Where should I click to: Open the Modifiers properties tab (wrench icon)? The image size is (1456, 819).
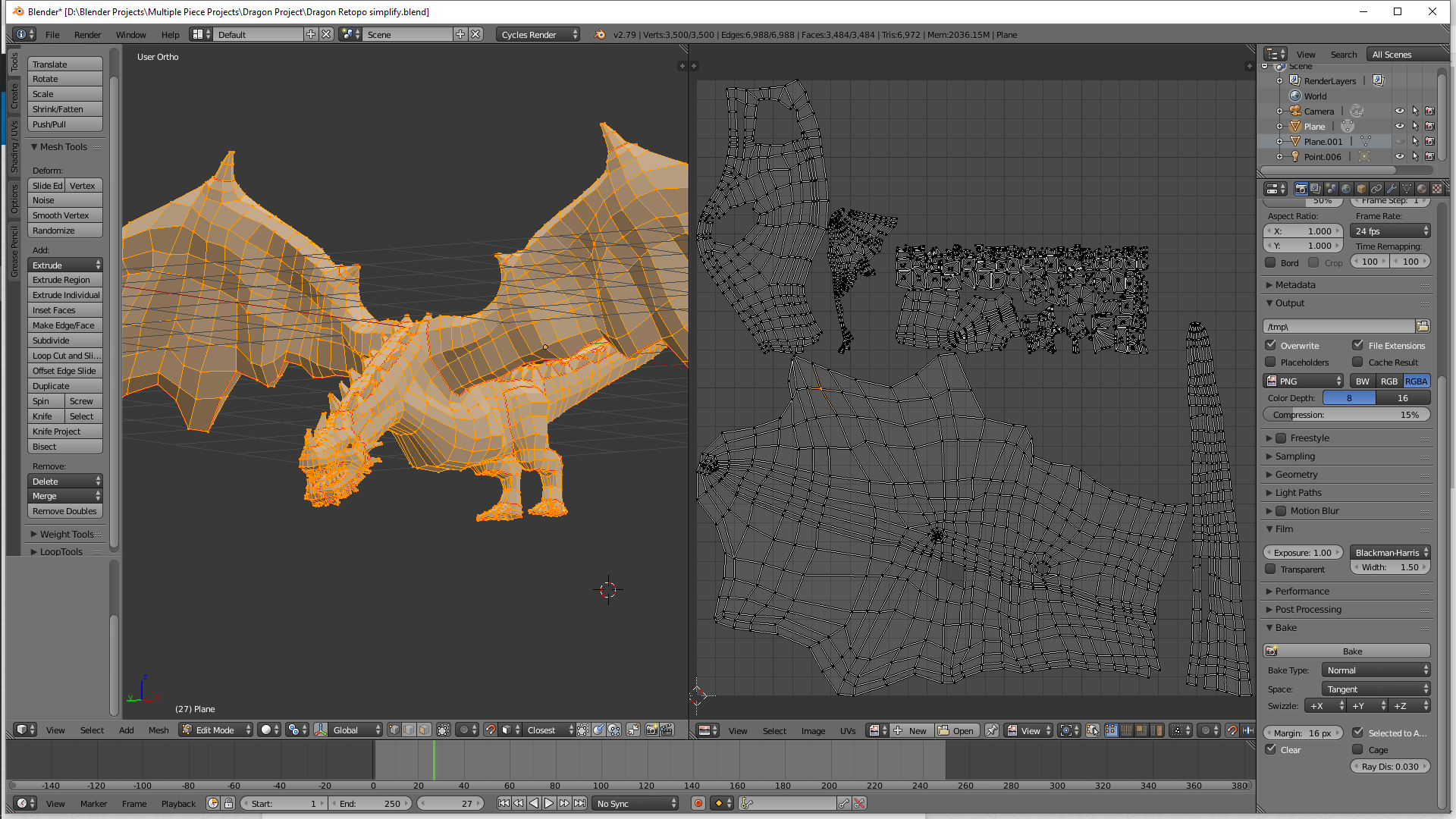click(x=1392, y=189)
